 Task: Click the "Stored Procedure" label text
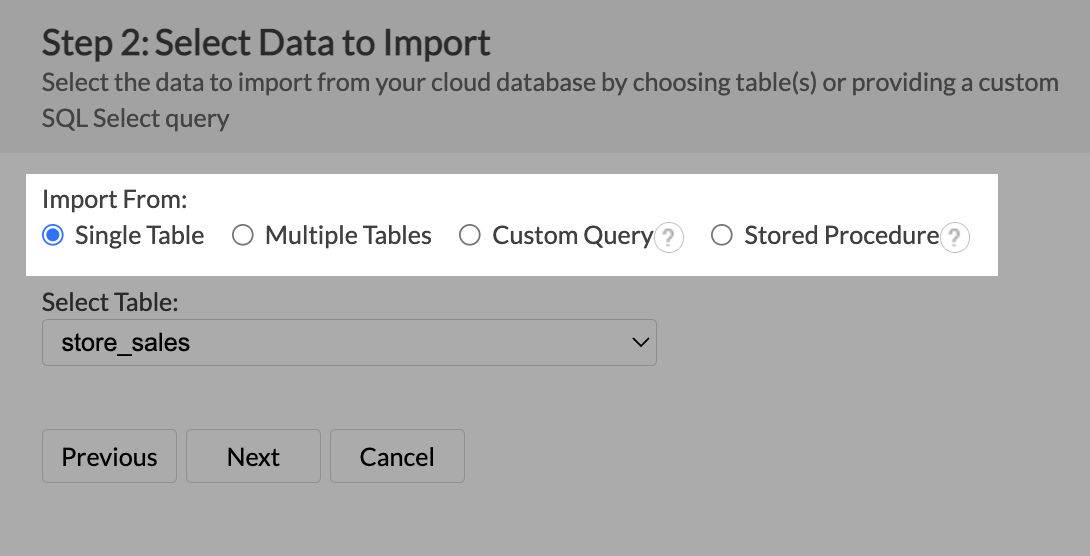point(842,235)
